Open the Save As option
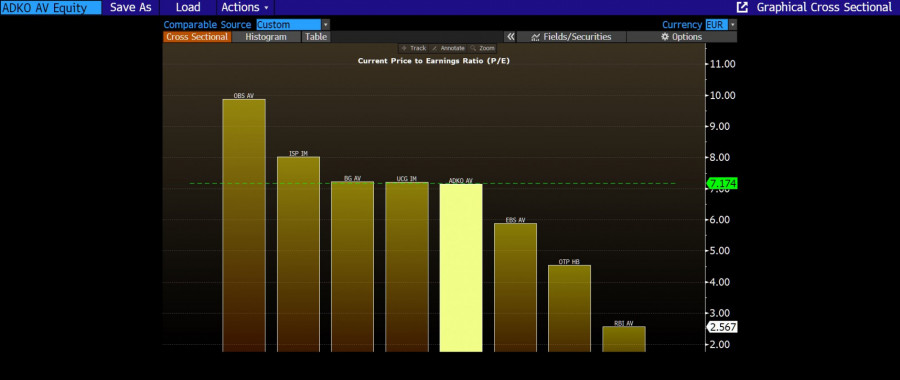This screenshot has width=900, height=380. (130, 7)
